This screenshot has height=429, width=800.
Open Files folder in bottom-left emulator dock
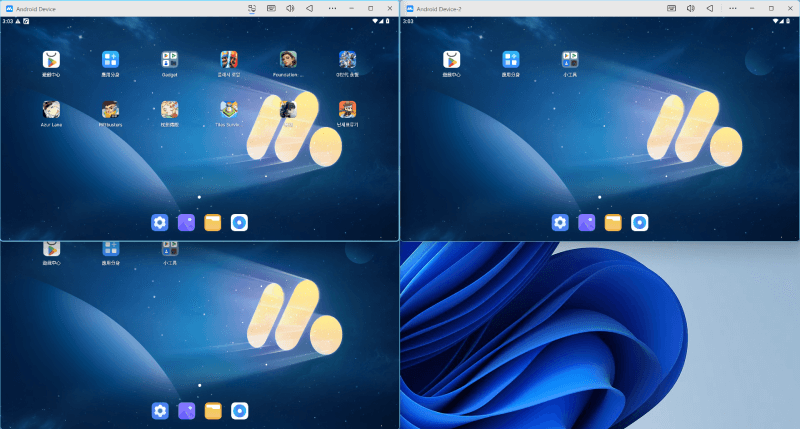(x=213, y=411)
